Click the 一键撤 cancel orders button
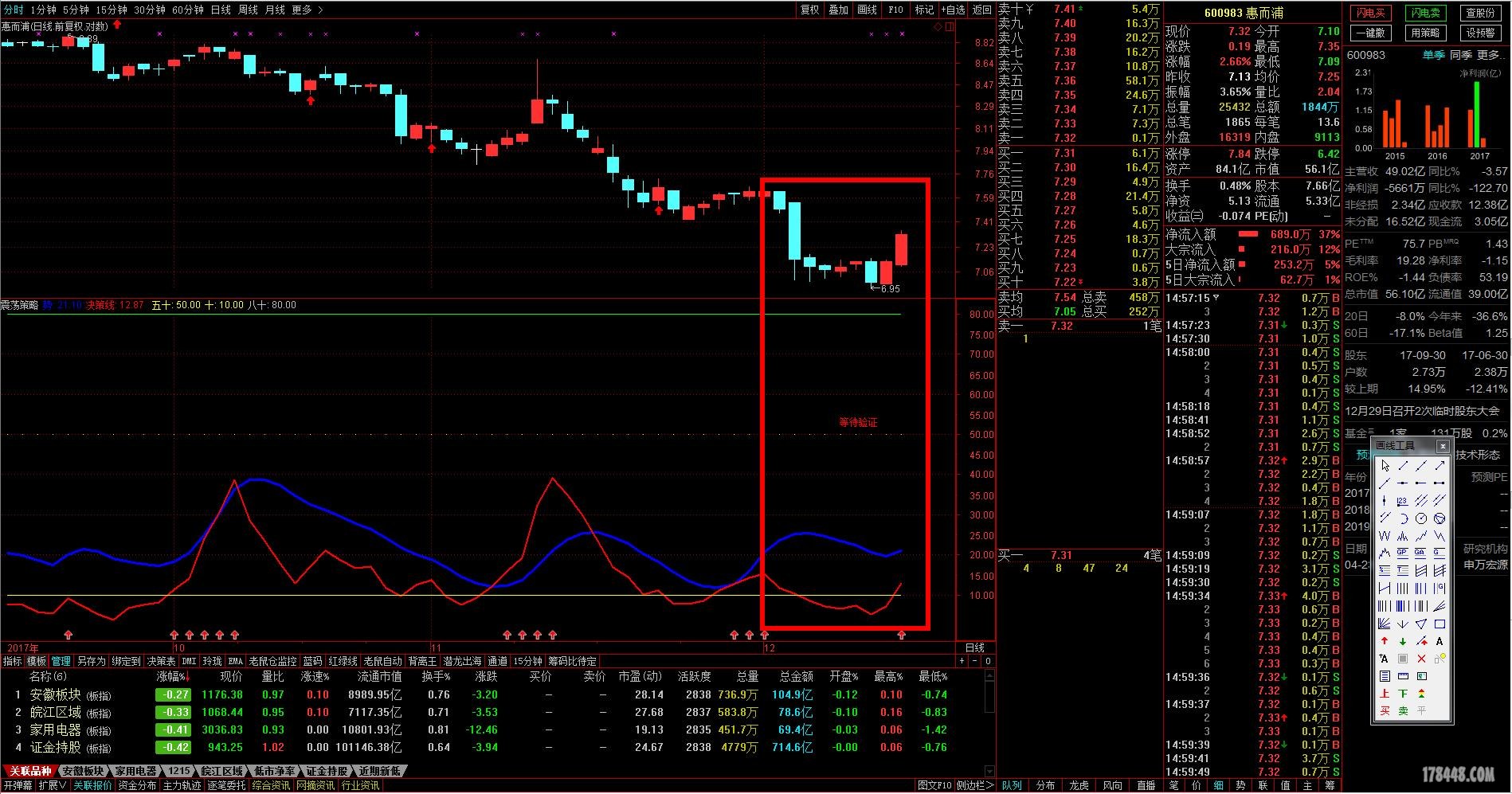The width and height of the screenshot is (1512, 794). coord(1369,33)
